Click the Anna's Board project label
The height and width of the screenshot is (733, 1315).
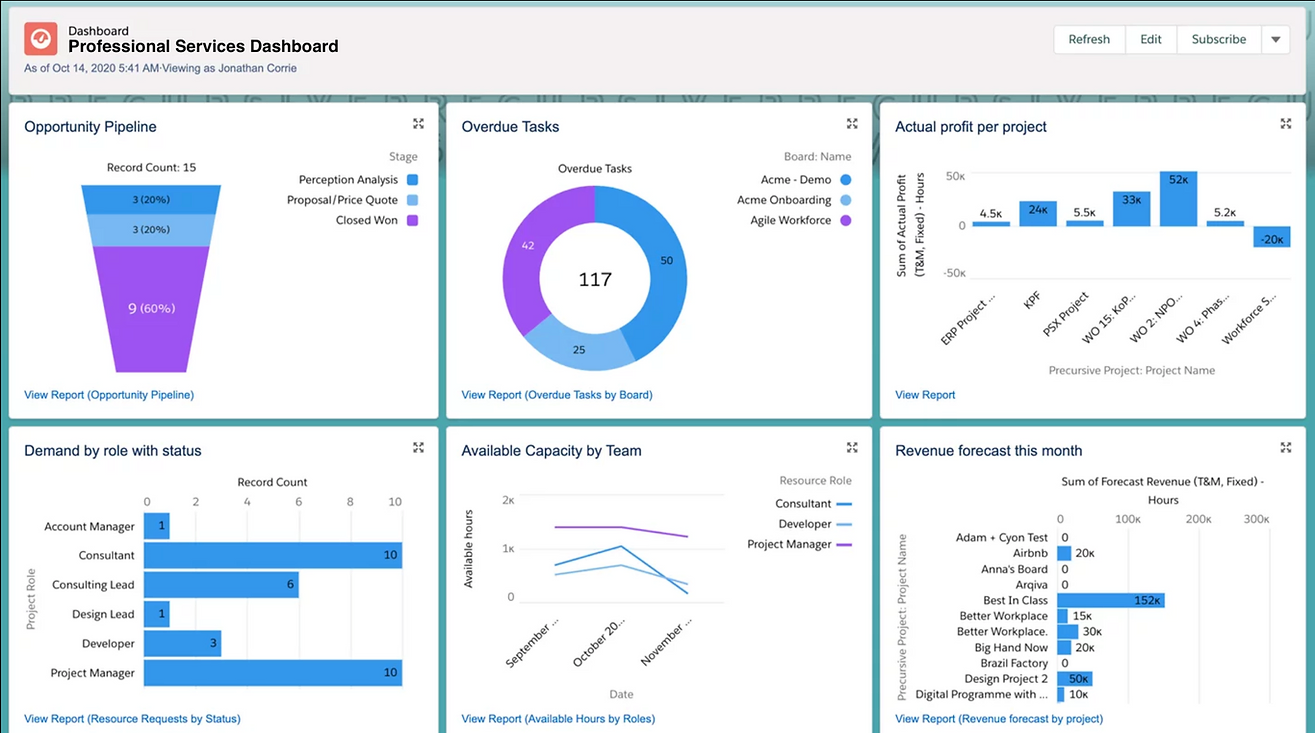tap(1014, 569)
